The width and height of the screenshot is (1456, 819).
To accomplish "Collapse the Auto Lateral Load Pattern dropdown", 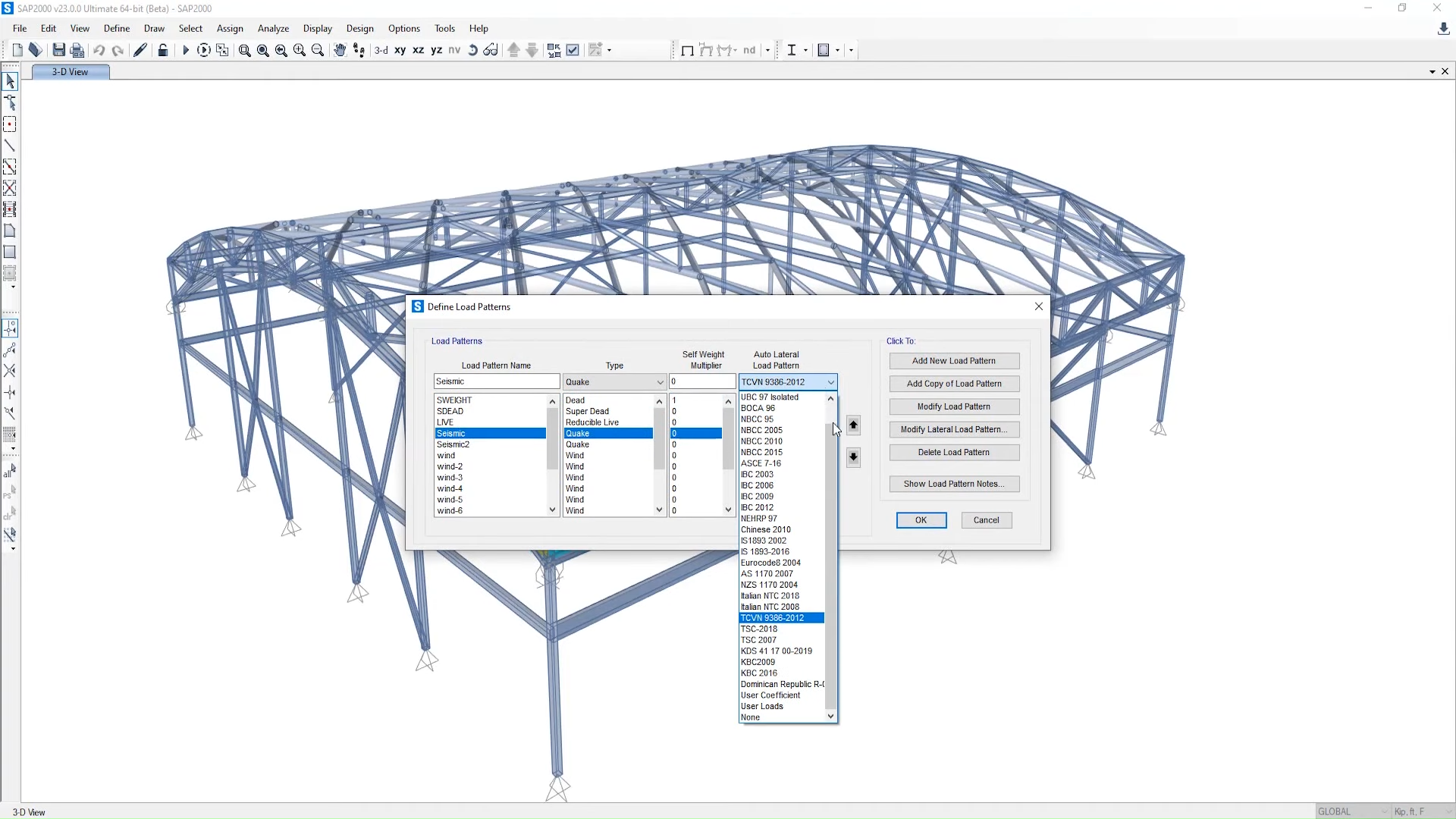I will coord(830,382).
